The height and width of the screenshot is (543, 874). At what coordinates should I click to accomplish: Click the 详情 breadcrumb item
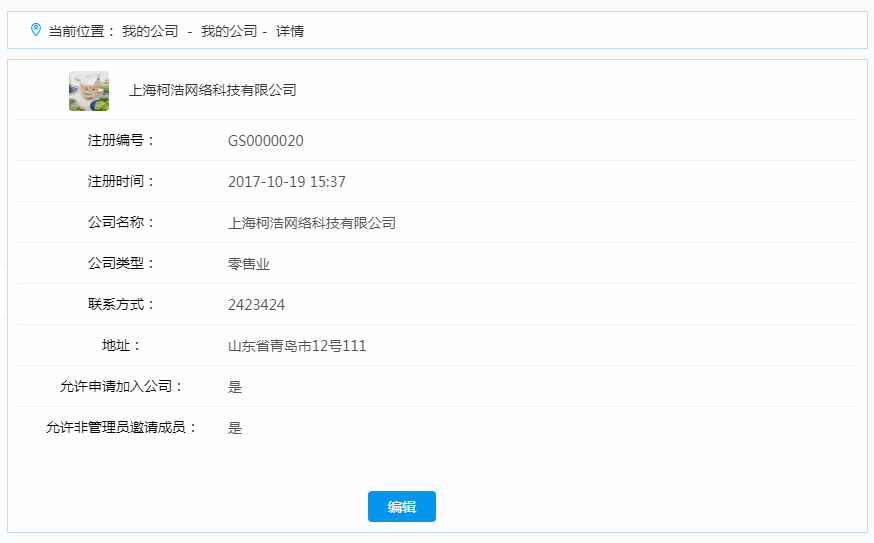coord(290,31)
